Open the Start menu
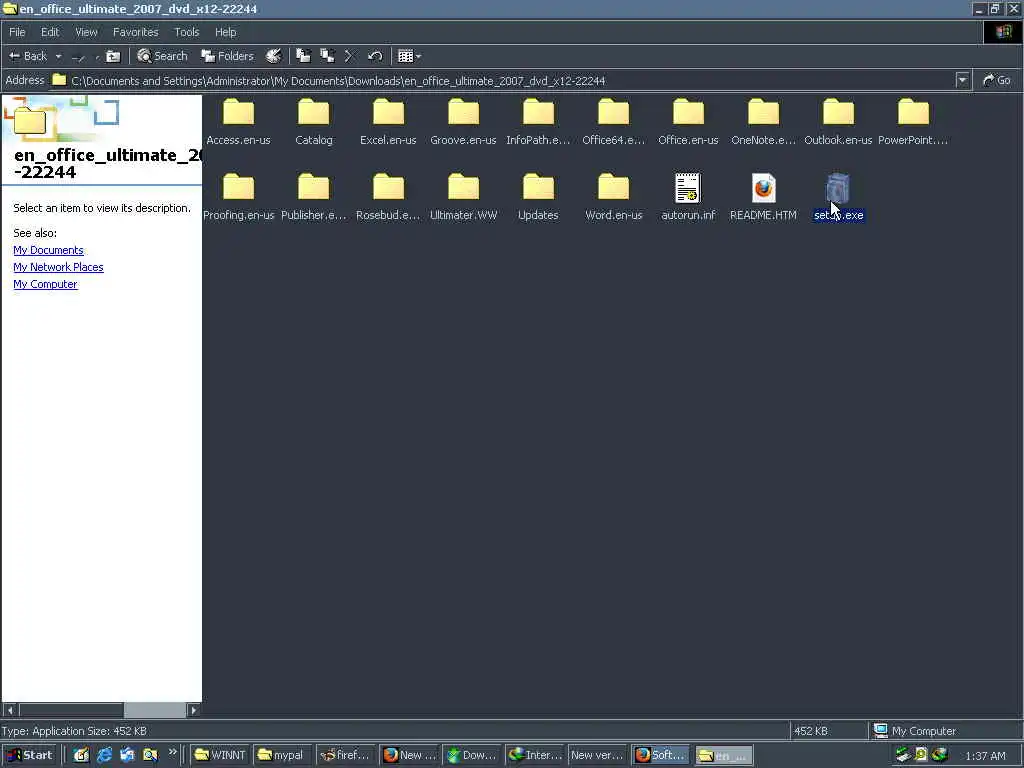Image resolution: width=1024 pixels, height=768 pixels. (29, 756)
